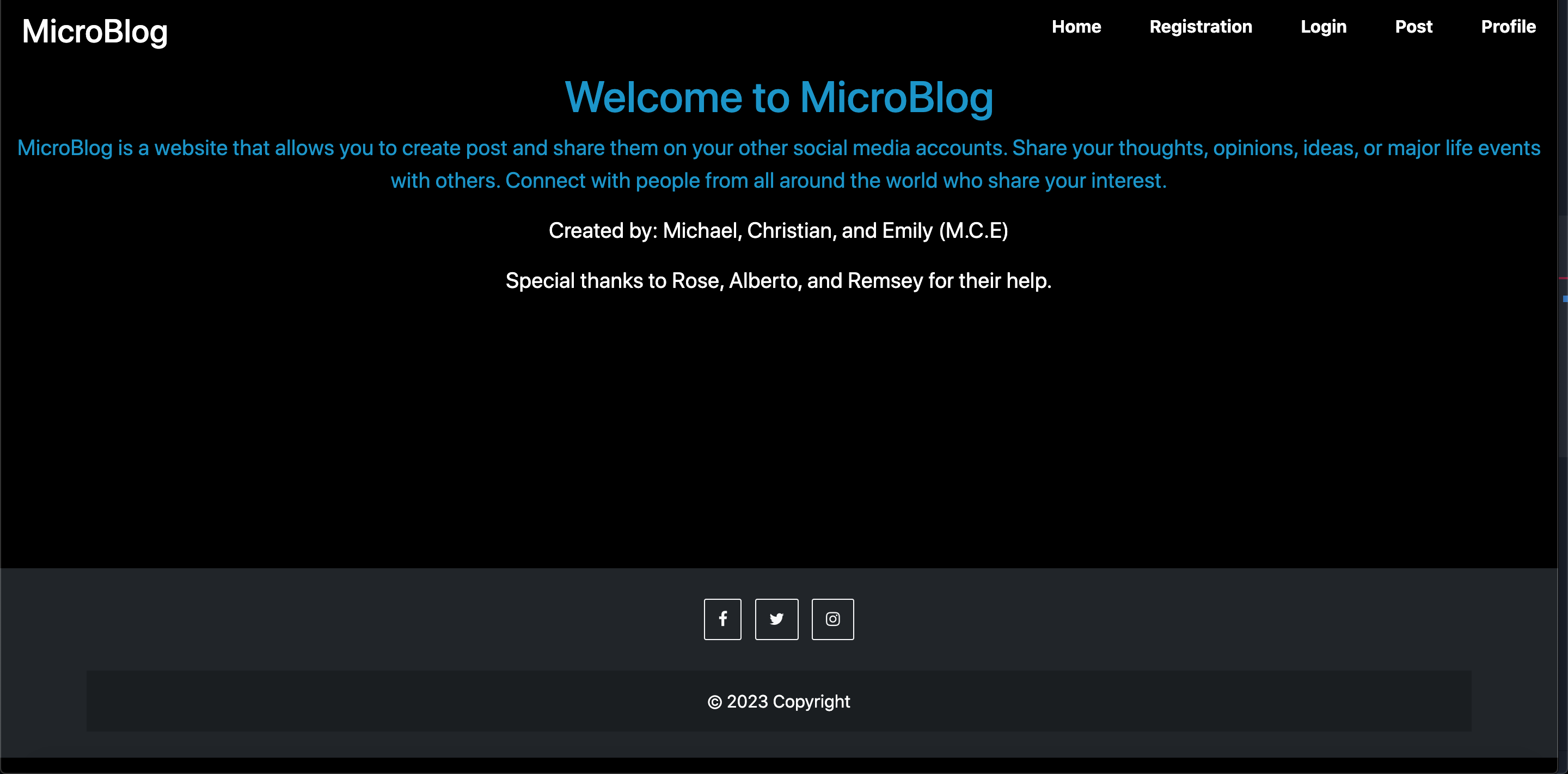Click the MicroBlog logo at top left

[x=95, y=32]
